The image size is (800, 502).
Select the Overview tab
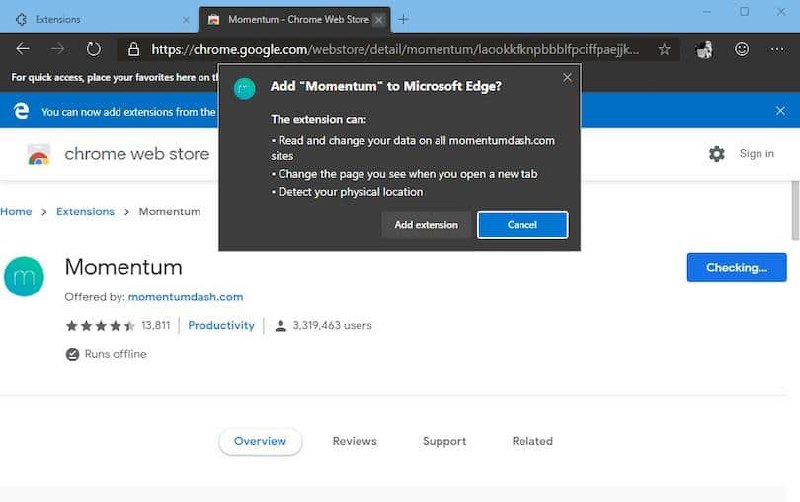260,441
